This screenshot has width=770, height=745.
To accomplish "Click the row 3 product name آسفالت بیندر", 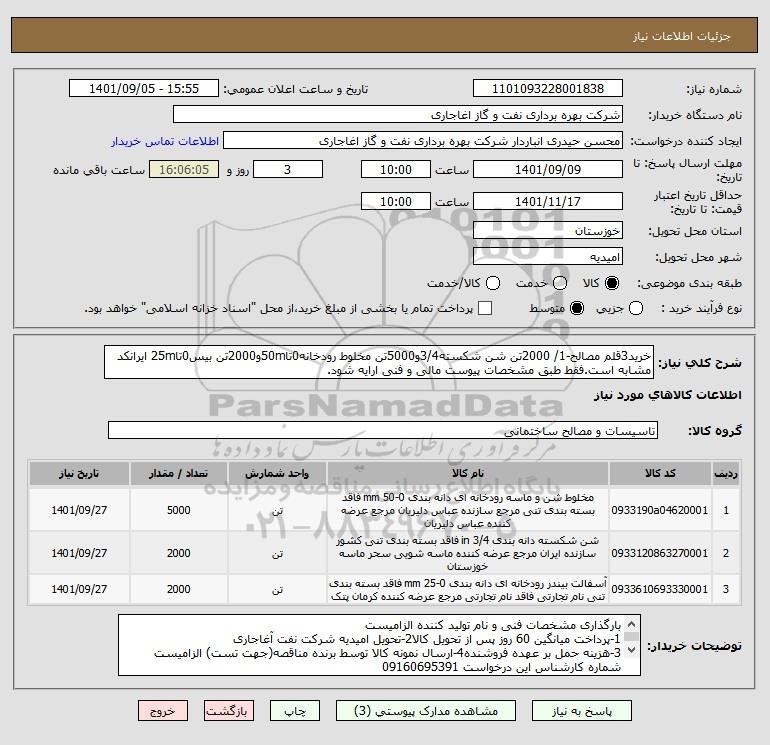I will click(468, 590).
